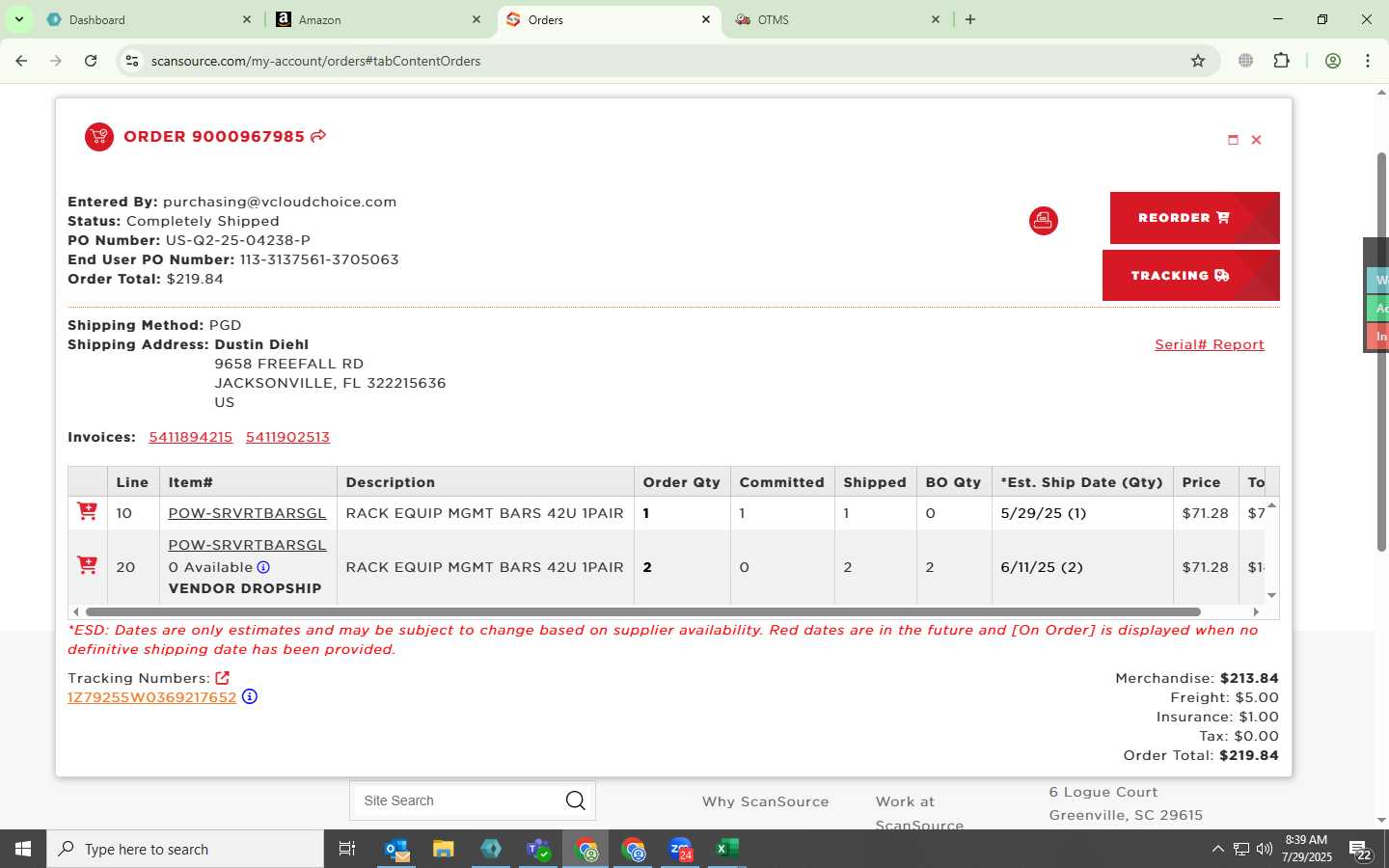Viewport: 1389px width, 868px height.
Task: Open browser extensions puzzle icon
Action: (x=1281, y=61)
